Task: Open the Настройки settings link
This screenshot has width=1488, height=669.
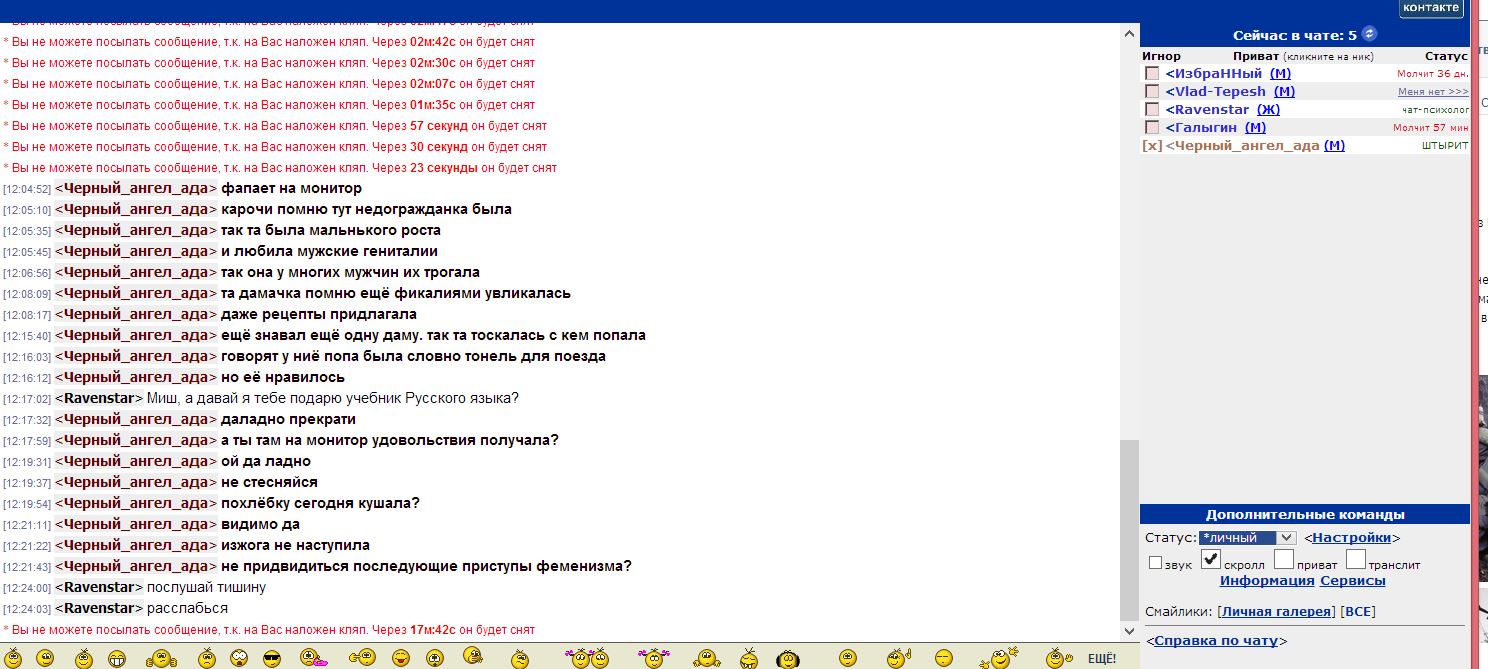Action: coord(1351,538)
